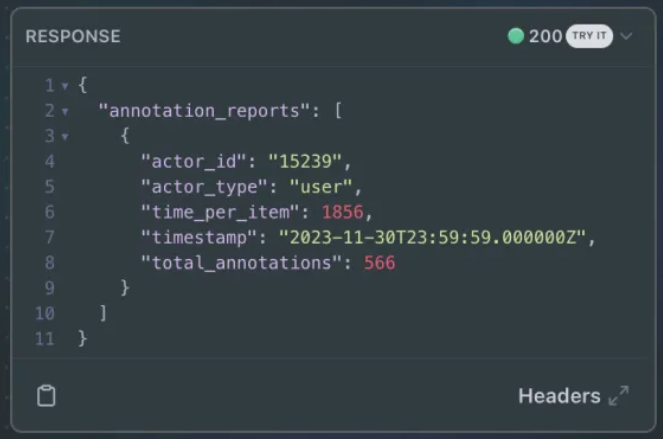Screen dimensions: 663x439
Task: Click the actor_id value "15239"
Action: pyautogui.click(x=305, y=162)
